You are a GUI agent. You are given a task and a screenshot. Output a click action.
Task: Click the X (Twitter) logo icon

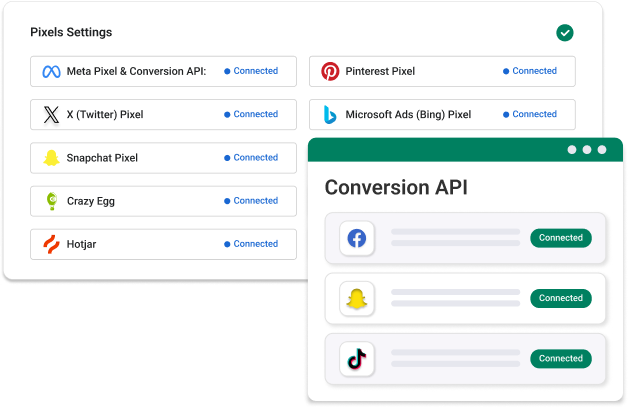51,115
